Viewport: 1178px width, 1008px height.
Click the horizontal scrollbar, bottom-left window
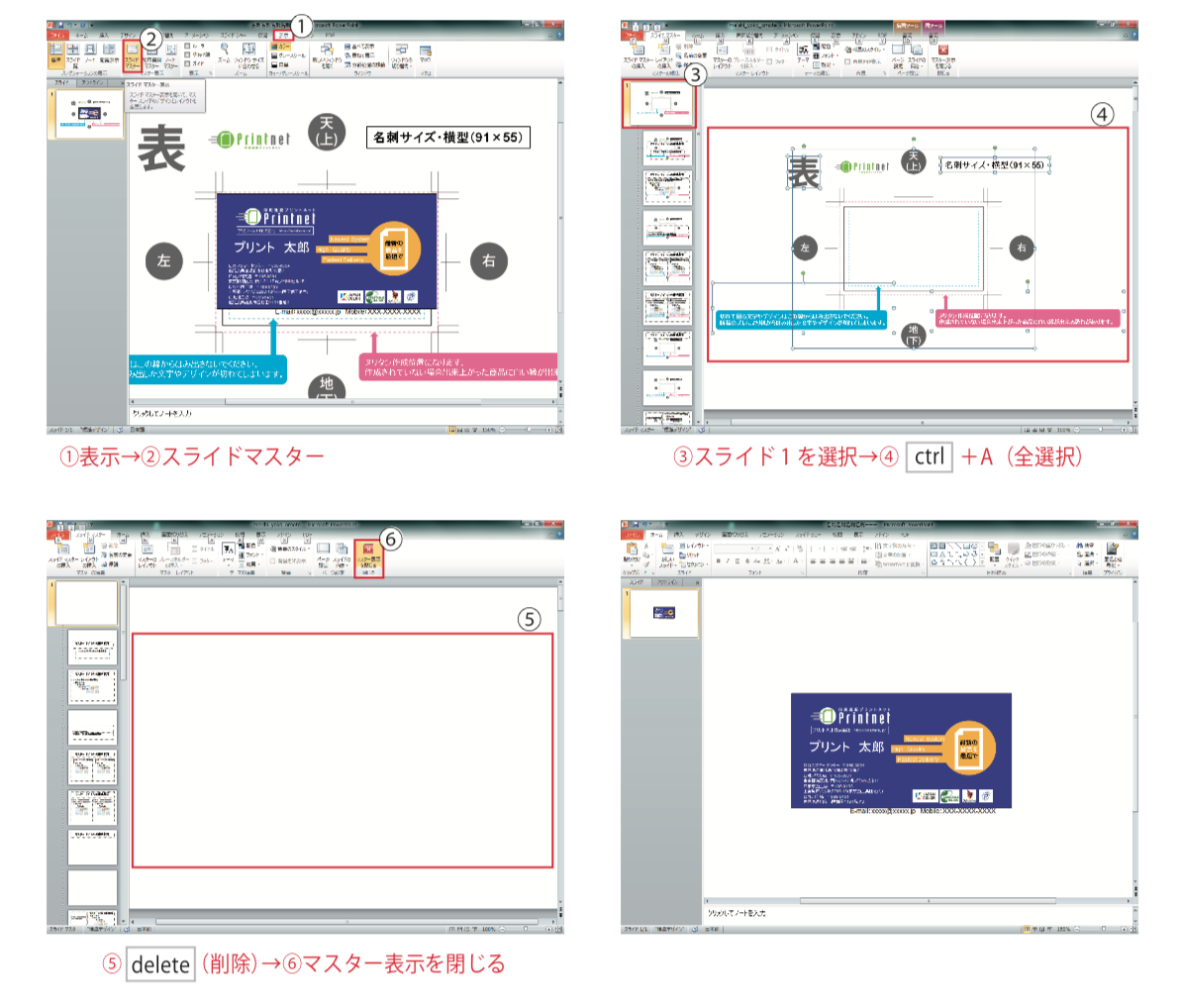(345, 922)
